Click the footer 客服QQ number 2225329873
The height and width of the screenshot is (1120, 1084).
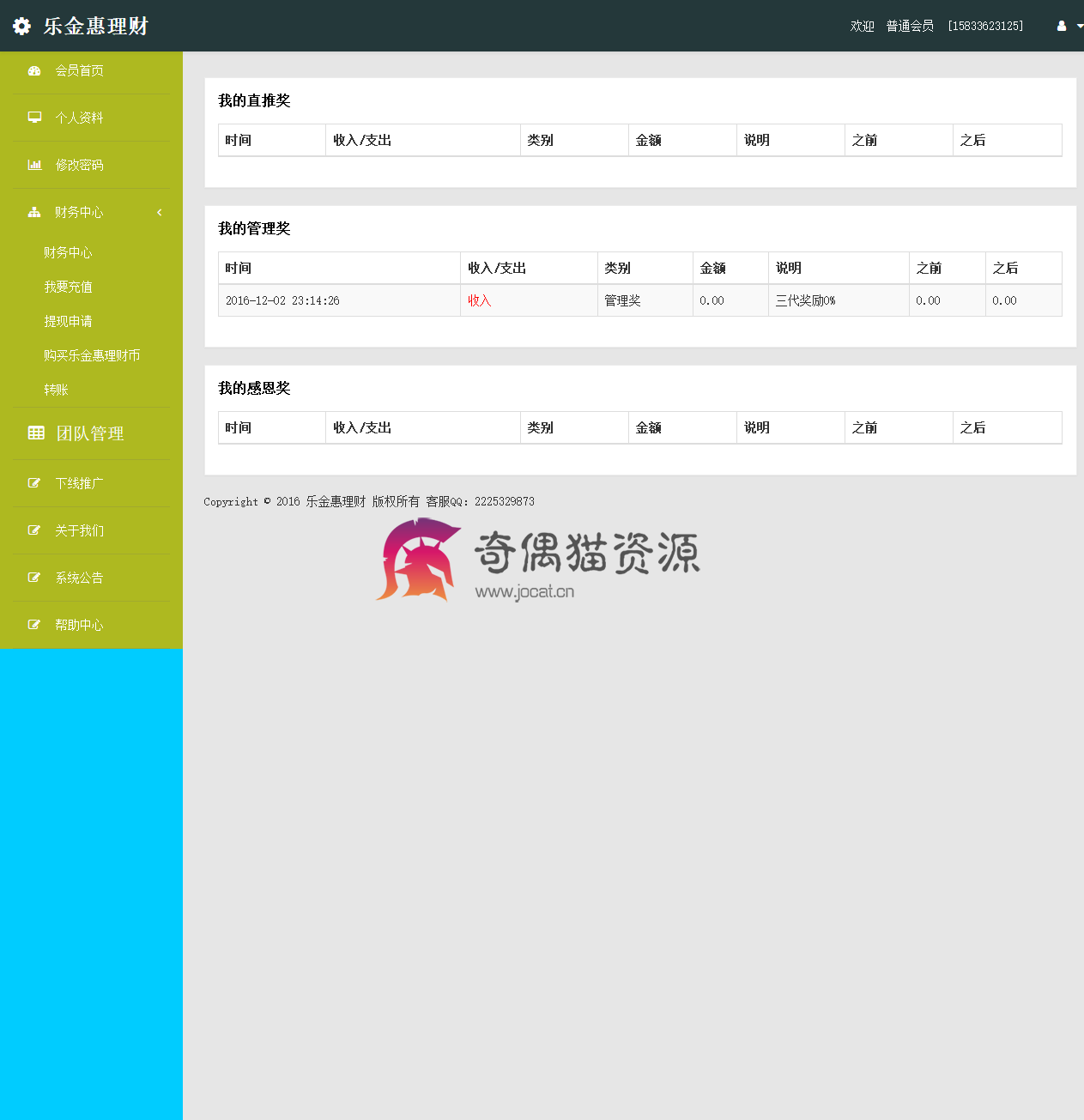click(505, 502)
